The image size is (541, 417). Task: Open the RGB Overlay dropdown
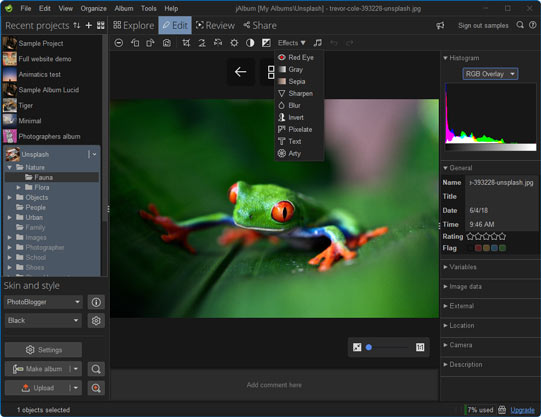[490, 74]
